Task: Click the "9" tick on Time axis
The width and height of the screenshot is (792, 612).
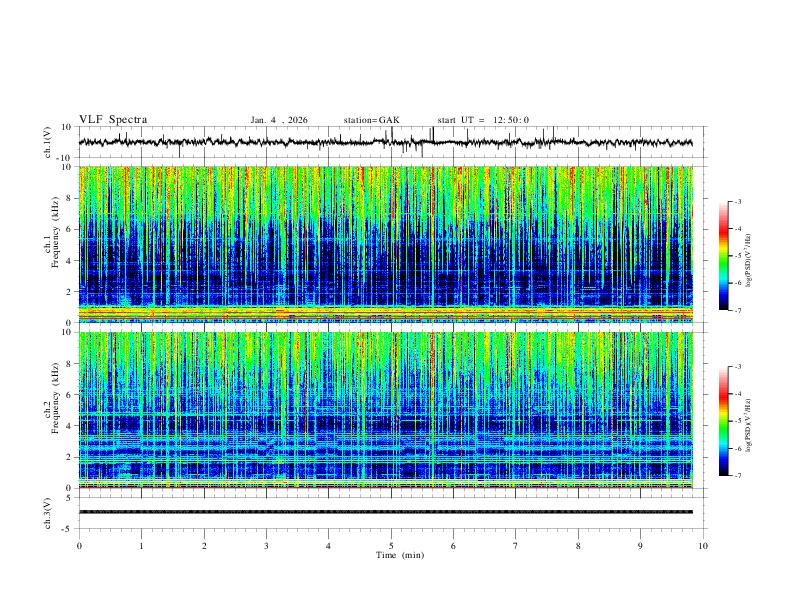Action: 640,546
